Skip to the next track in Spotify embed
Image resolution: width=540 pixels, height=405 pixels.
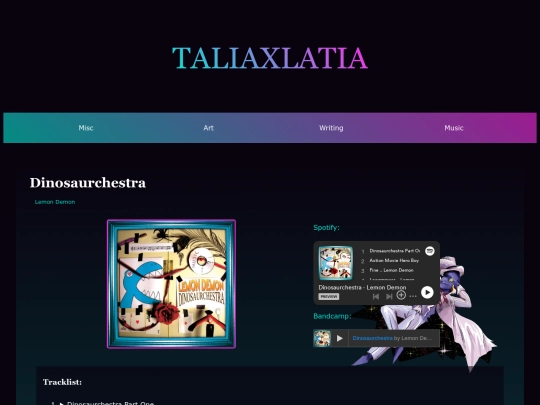389,296
